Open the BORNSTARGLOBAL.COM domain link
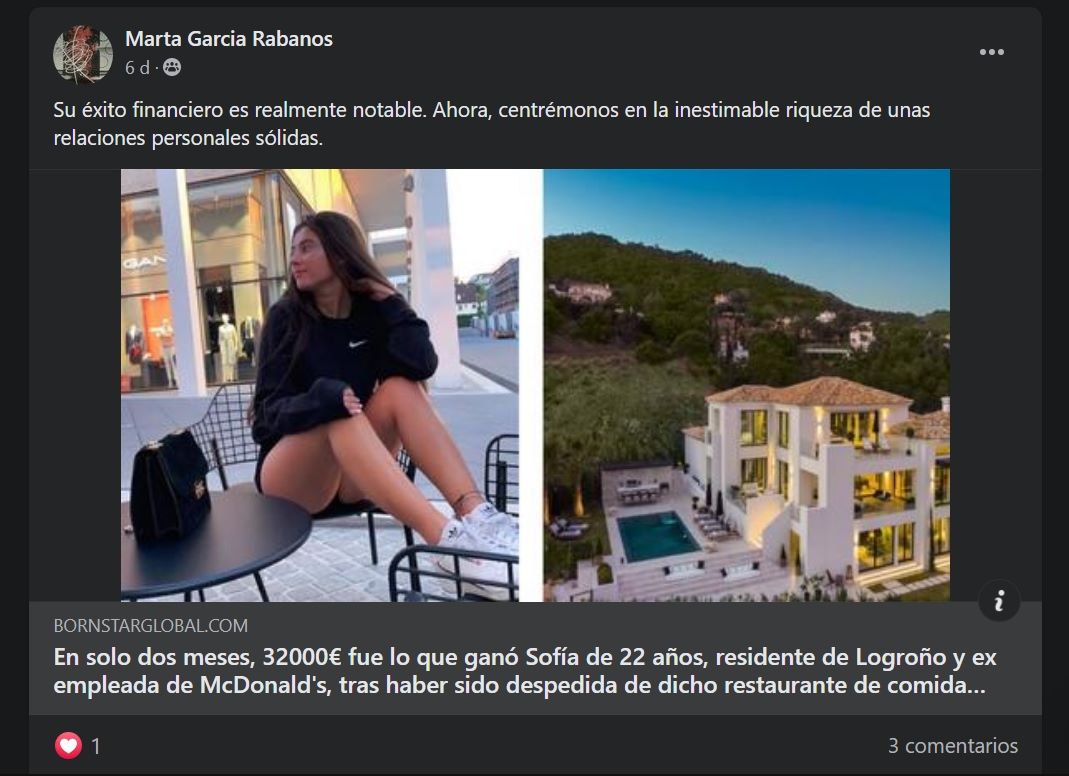 151,625
